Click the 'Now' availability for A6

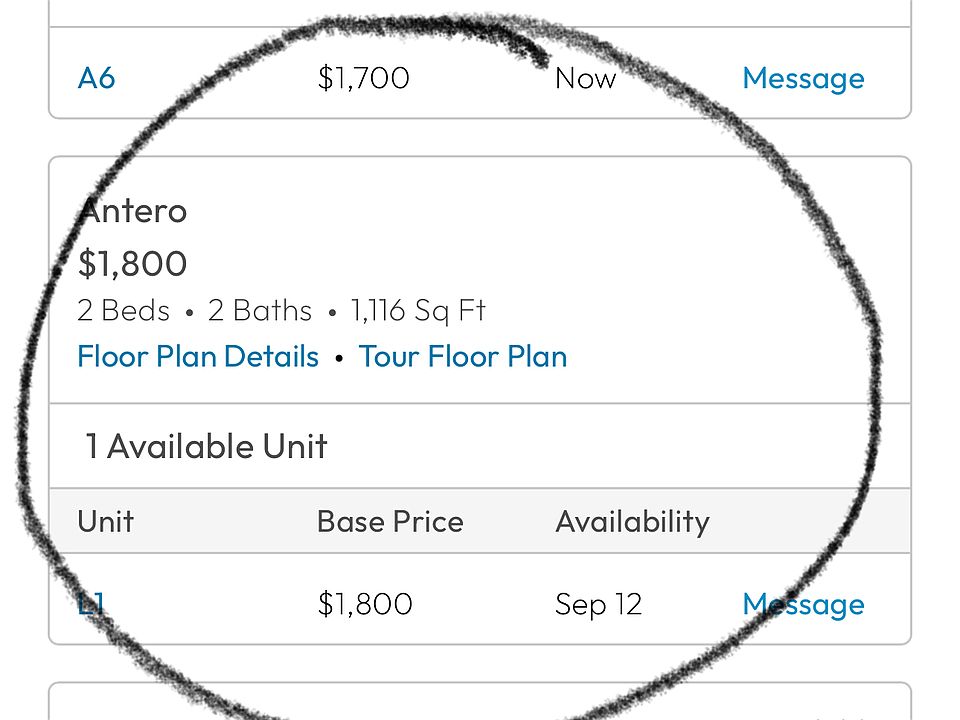point(585,78)
